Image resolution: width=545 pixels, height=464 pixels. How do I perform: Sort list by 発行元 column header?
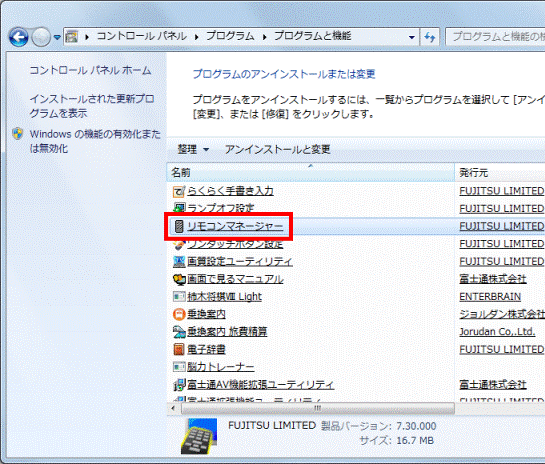(500, 172)
